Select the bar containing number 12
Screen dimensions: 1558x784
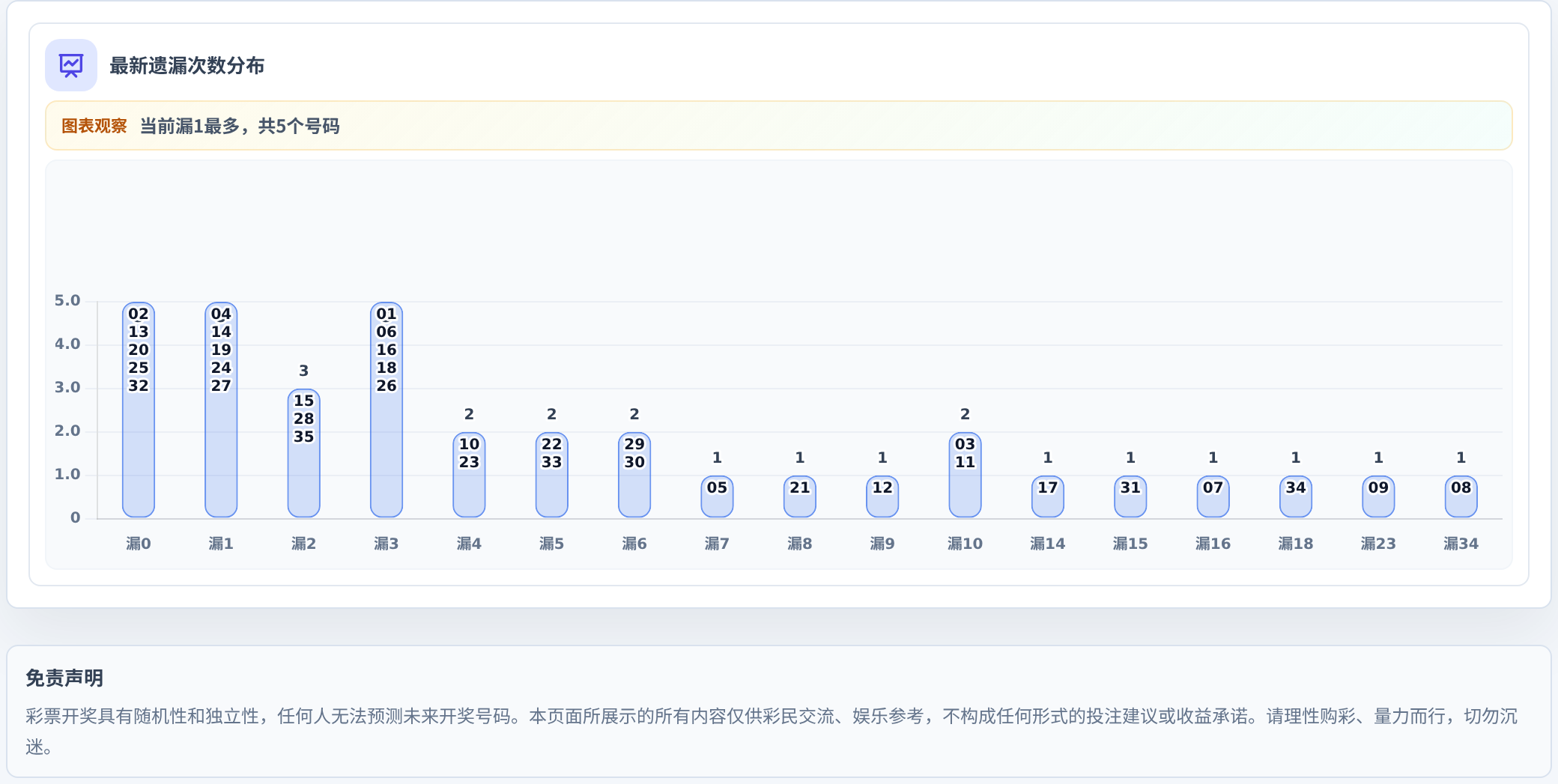[882, 496]
